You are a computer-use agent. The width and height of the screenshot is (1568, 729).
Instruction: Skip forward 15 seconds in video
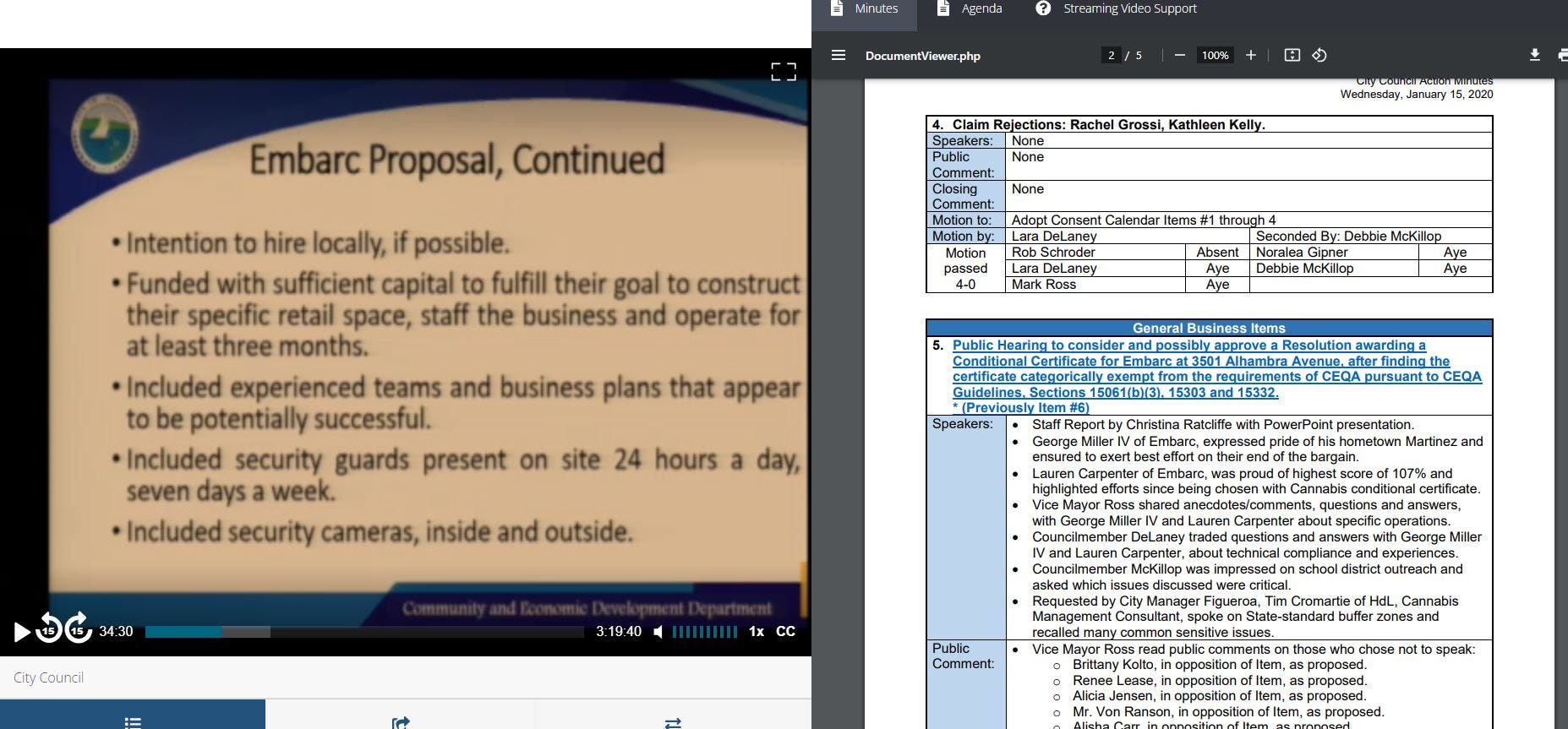pos(79,629)
